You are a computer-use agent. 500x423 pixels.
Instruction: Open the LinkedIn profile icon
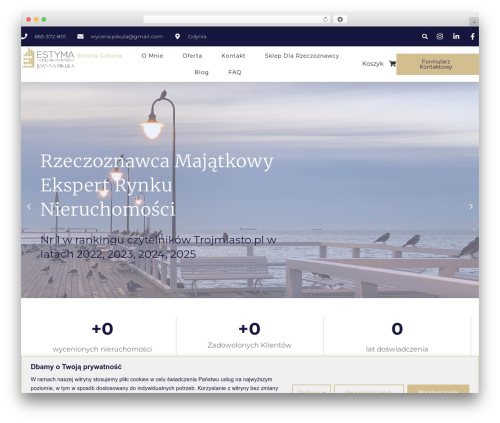[x=456, y=36]
